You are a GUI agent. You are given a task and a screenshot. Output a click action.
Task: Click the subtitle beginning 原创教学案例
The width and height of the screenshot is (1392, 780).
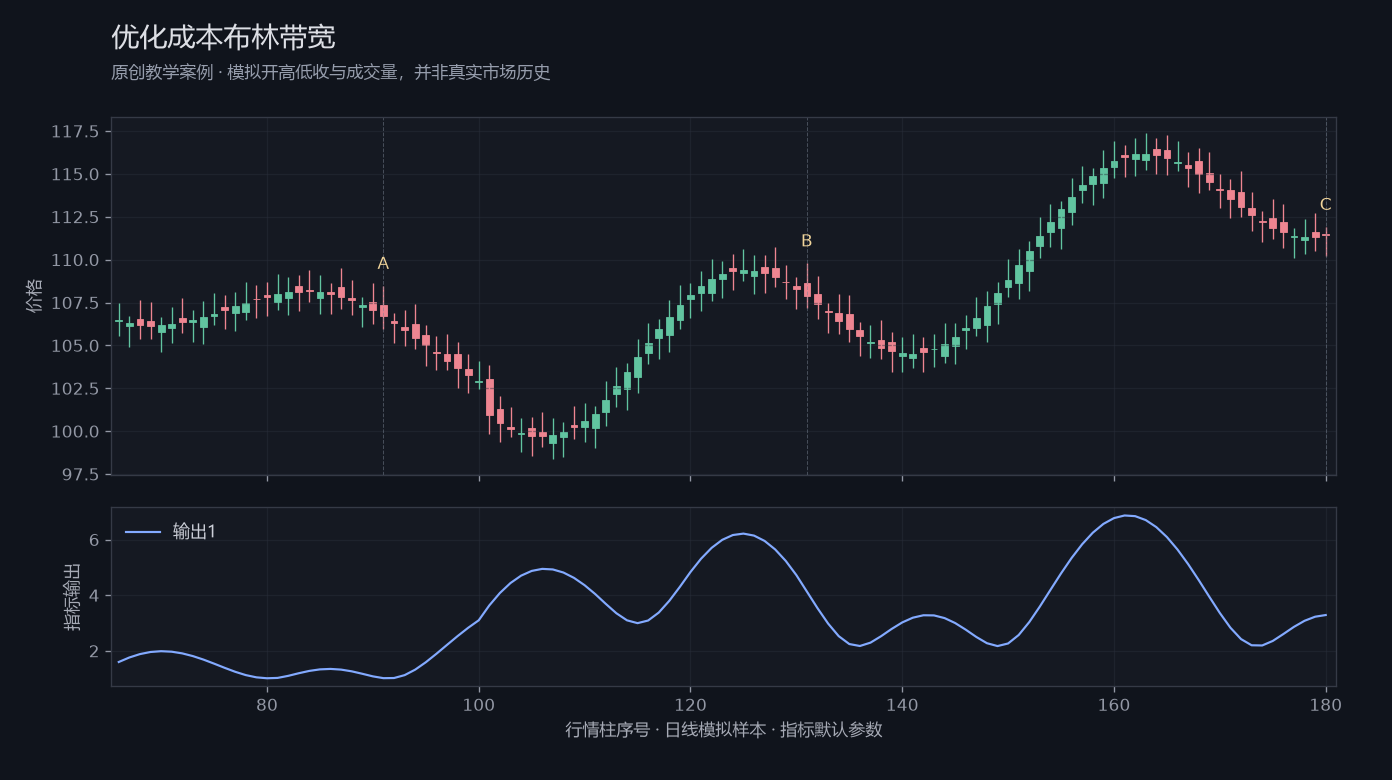click(331, 73)
